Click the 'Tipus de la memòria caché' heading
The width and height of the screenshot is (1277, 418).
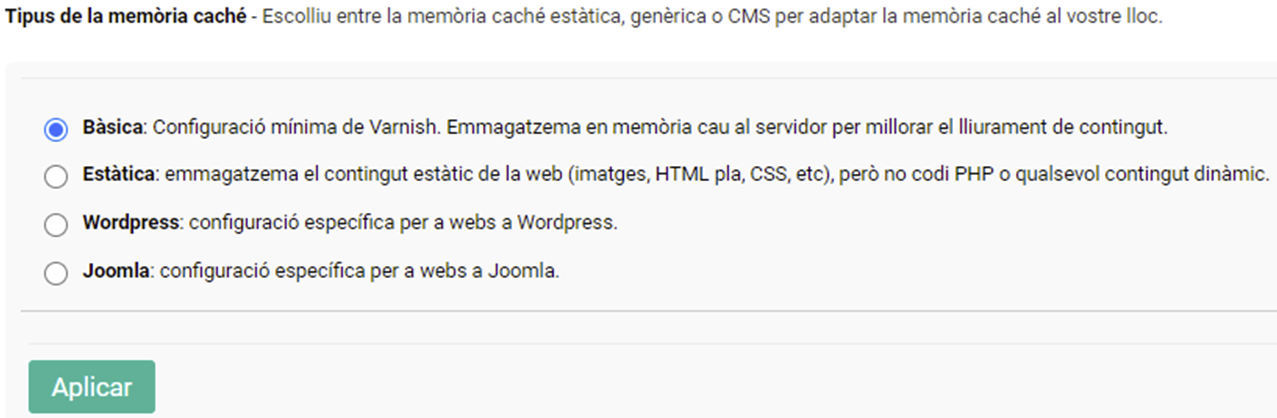pos(126,19)
